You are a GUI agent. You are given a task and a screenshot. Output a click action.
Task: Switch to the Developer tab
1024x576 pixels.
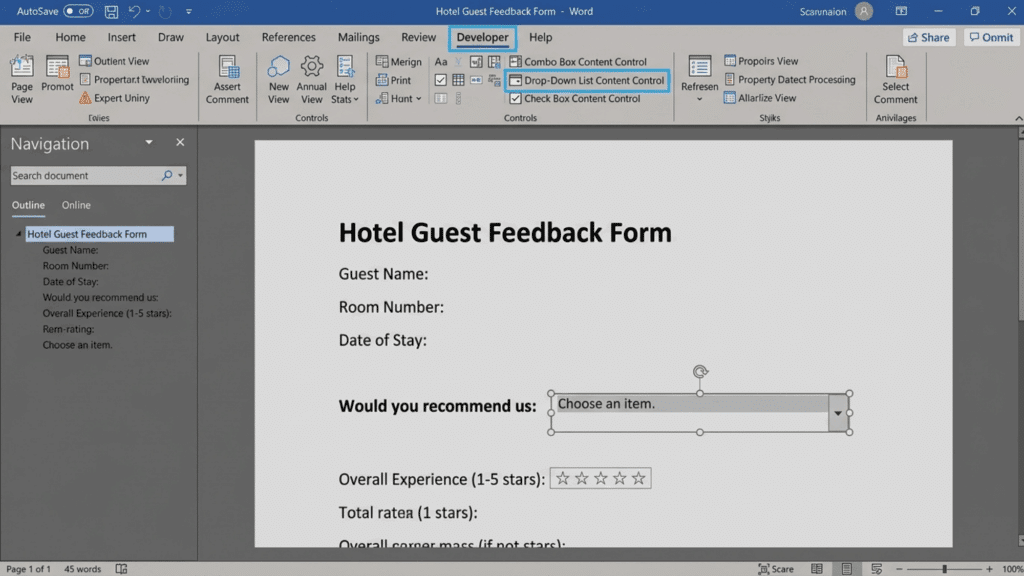pyautogui.click(x=482, y=37)
